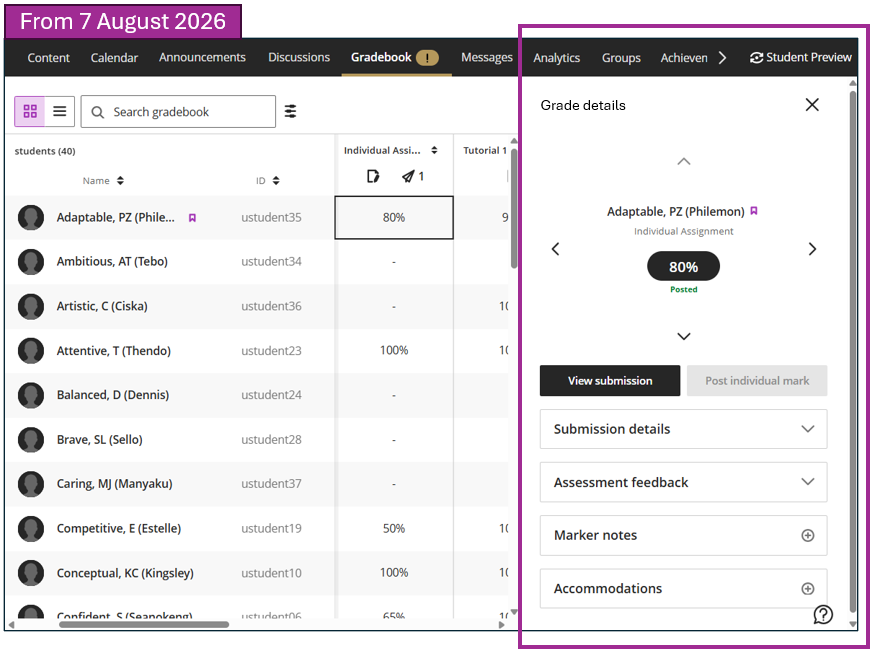Open the gradebook filter options icon

[290, 111]
